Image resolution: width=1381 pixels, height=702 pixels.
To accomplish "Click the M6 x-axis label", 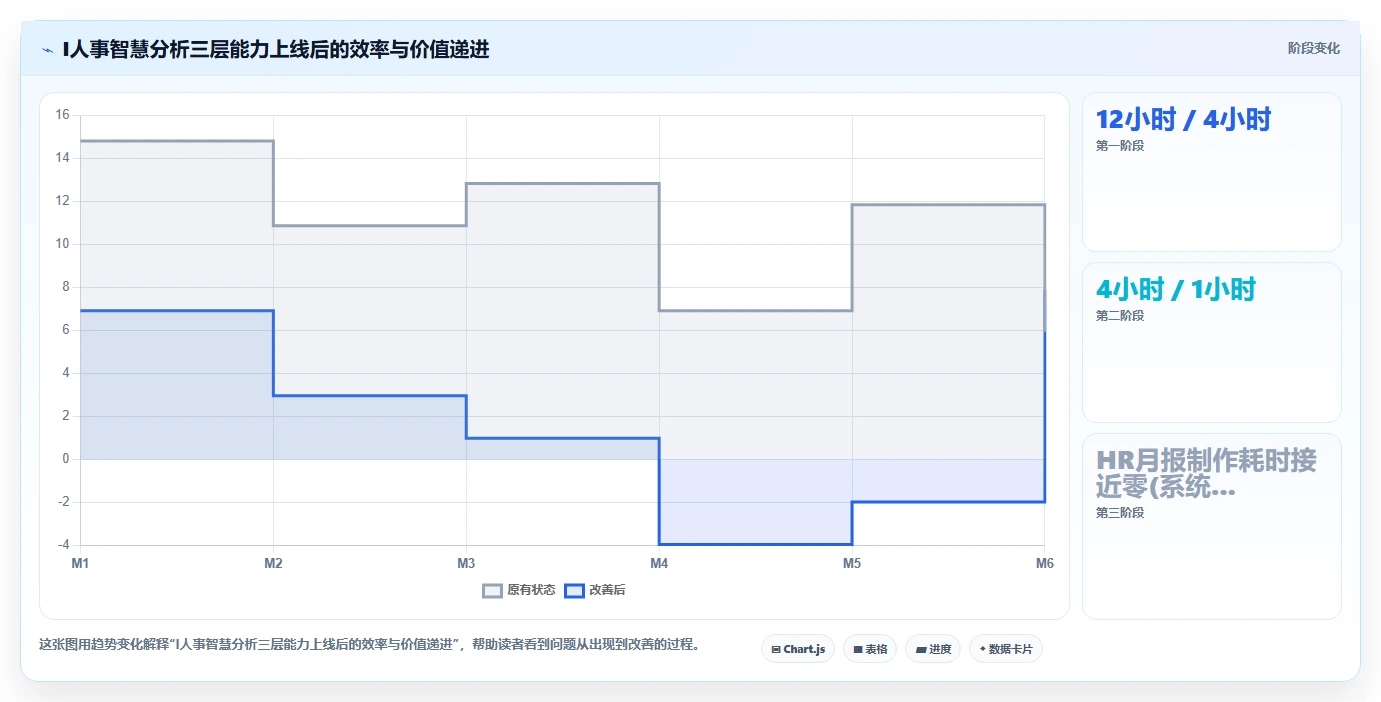I will coord(1045,564).
